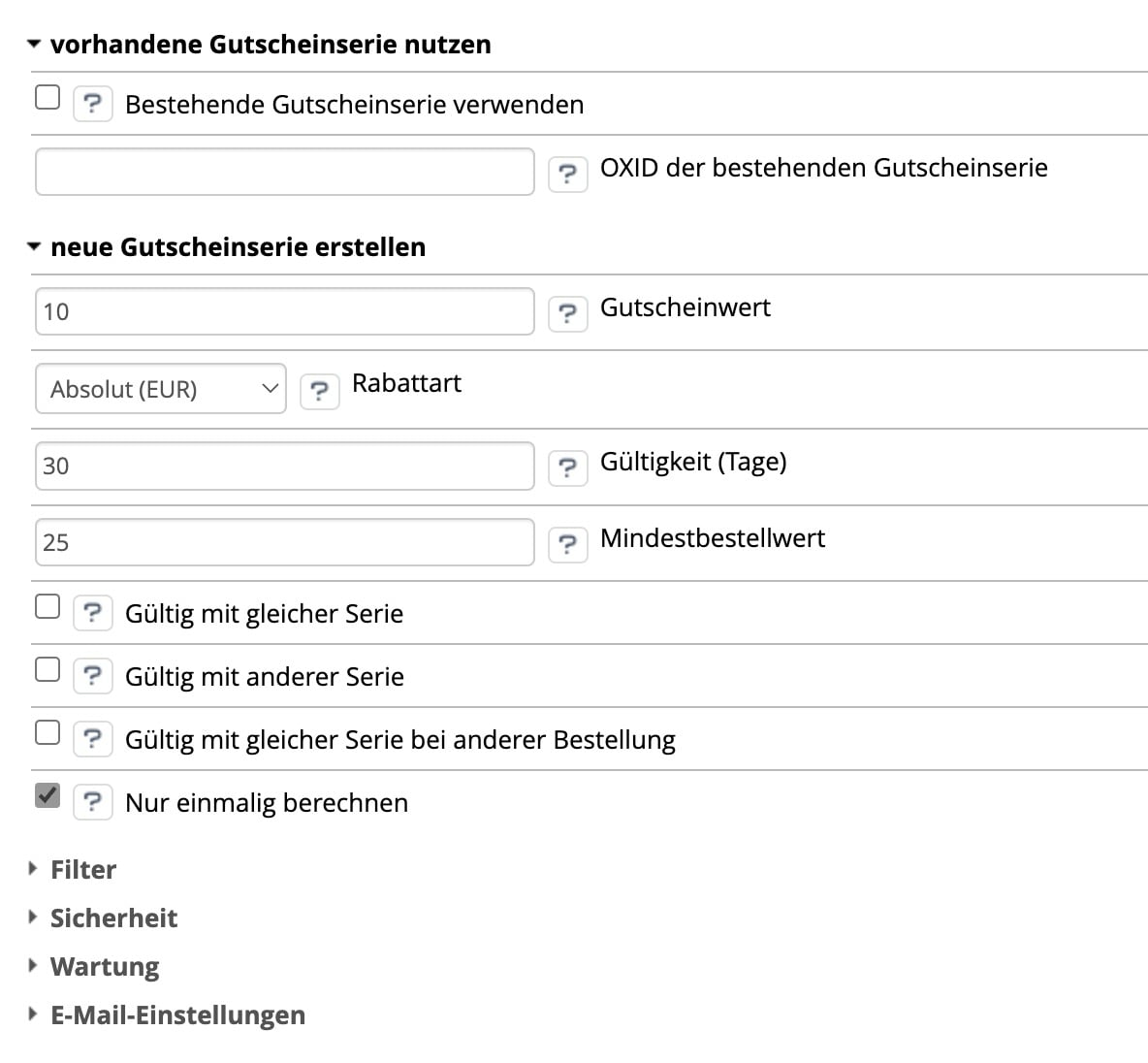1148x1063 pixels.
Task: Click help icon for Bestehende Gutscheinserie verwenden
Action: pyautogui.click(x=92, y=103)
